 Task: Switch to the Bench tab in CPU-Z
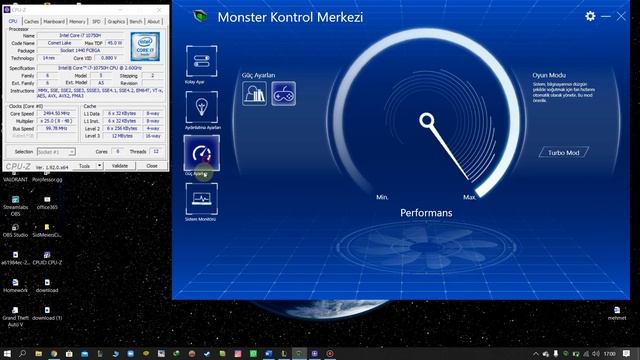(x=136, y=21)
